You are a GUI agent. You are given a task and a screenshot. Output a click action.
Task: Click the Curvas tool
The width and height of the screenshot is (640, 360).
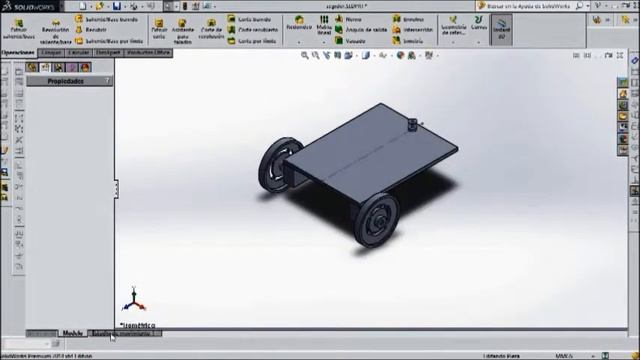pos(478,23)
